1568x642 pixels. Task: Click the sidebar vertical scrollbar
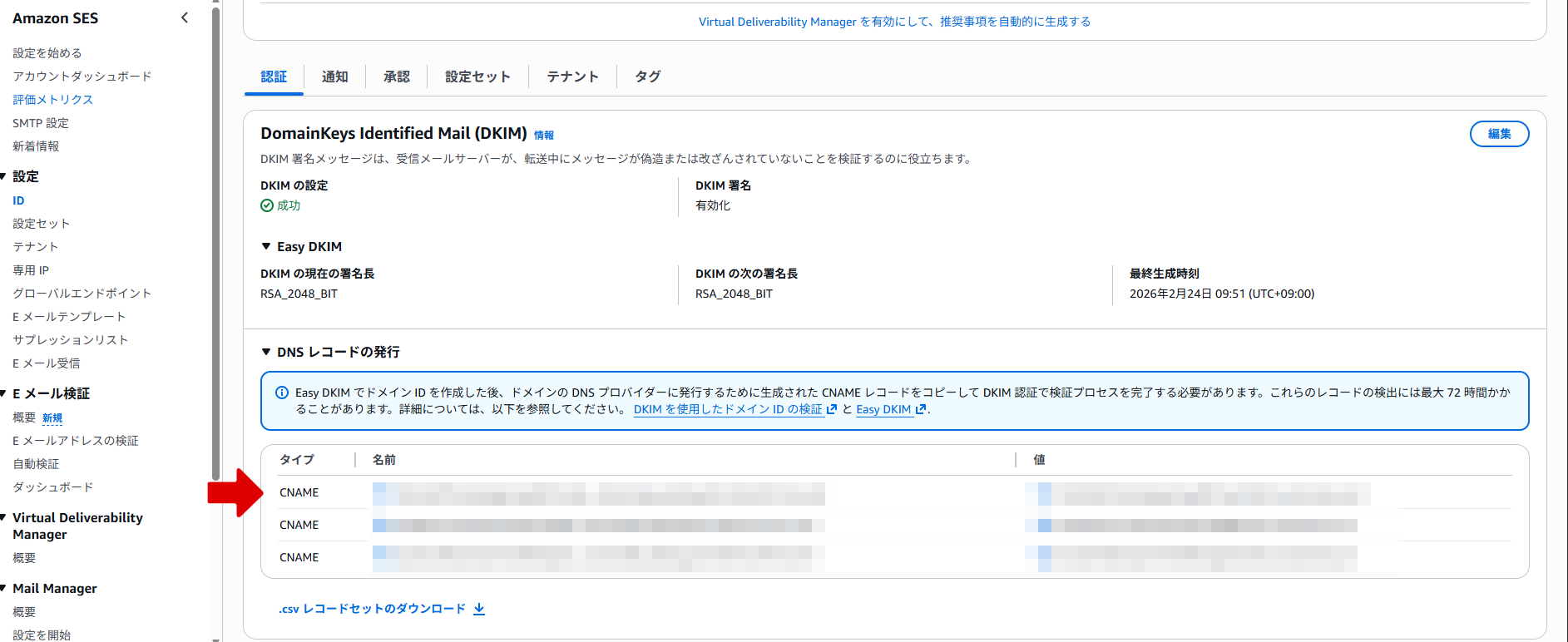tap(216, 249)
